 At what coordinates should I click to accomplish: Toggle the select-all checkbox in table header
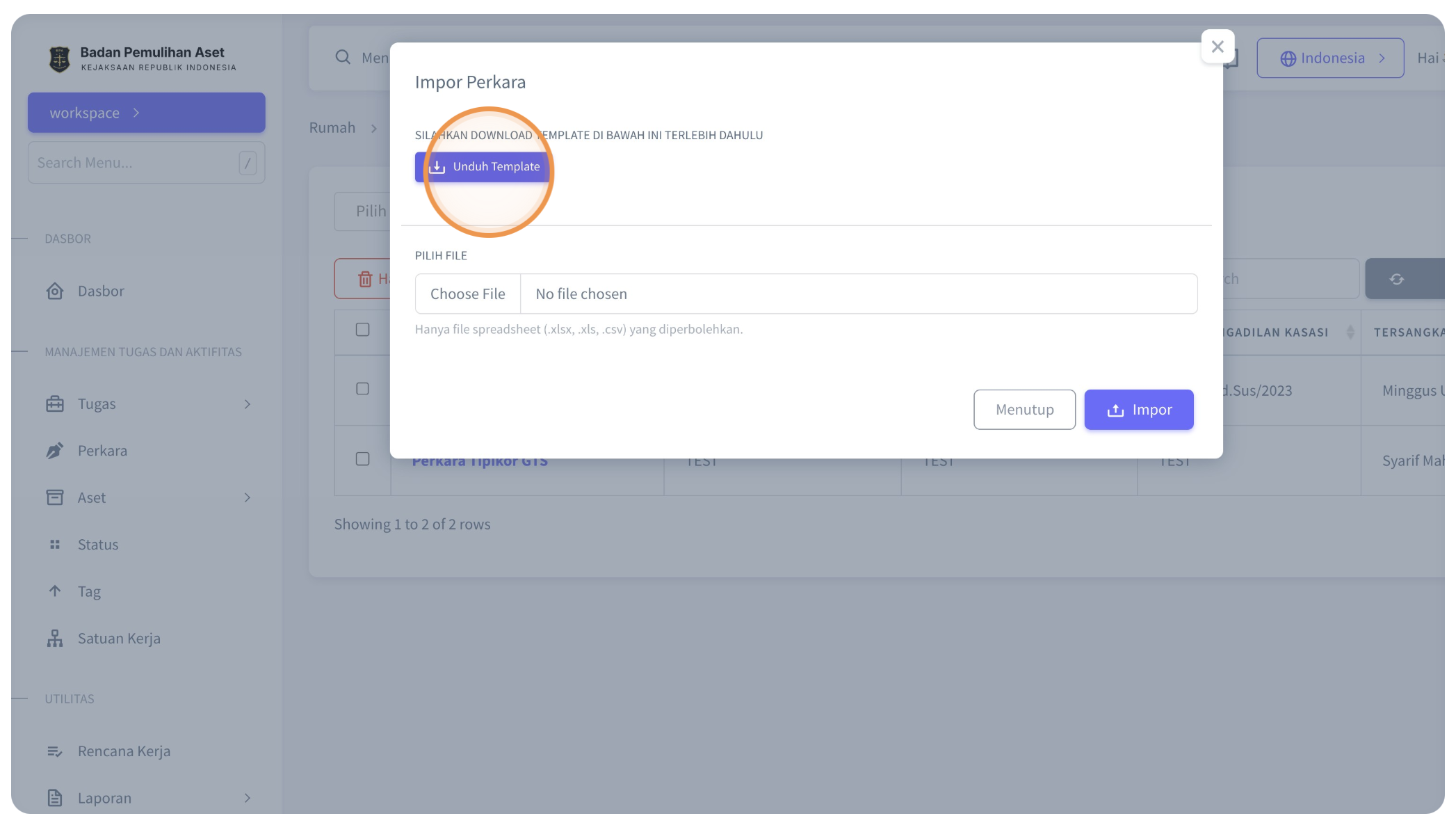click(362, 330)
